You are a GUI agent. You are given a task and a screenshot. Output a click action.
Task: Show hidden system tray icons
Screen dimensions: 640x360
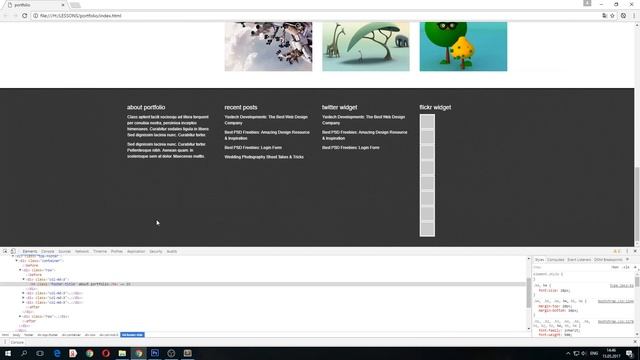pyautogui.click(x=568, y=353)
